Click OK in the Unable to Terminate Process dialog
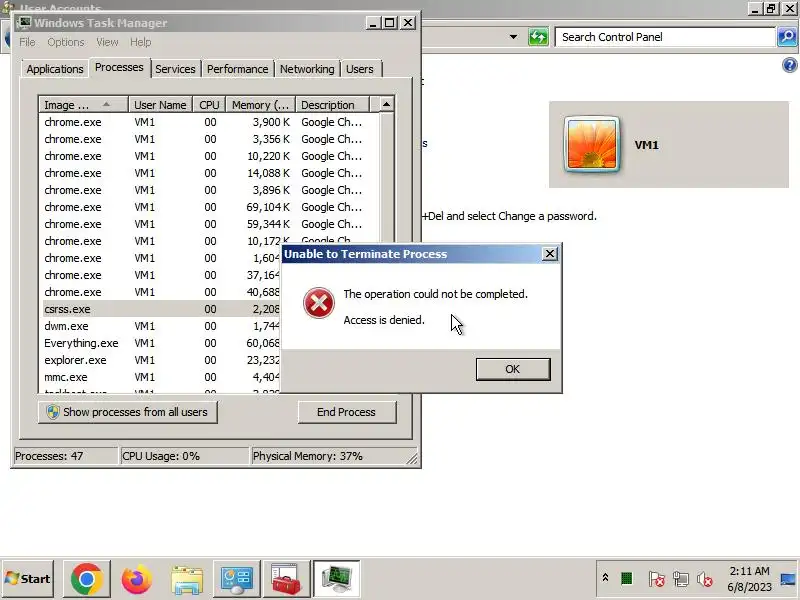This screenshot has height=600, width=800. [x=513, y=369]
